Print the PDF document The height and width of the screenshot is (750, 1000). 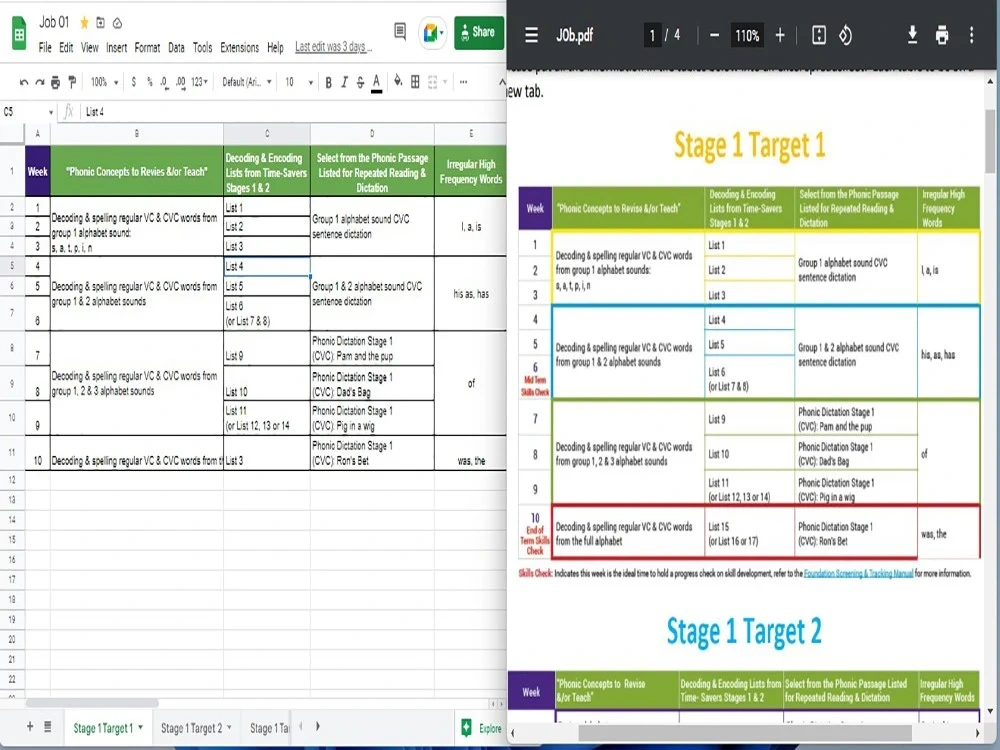click(942, 35)
